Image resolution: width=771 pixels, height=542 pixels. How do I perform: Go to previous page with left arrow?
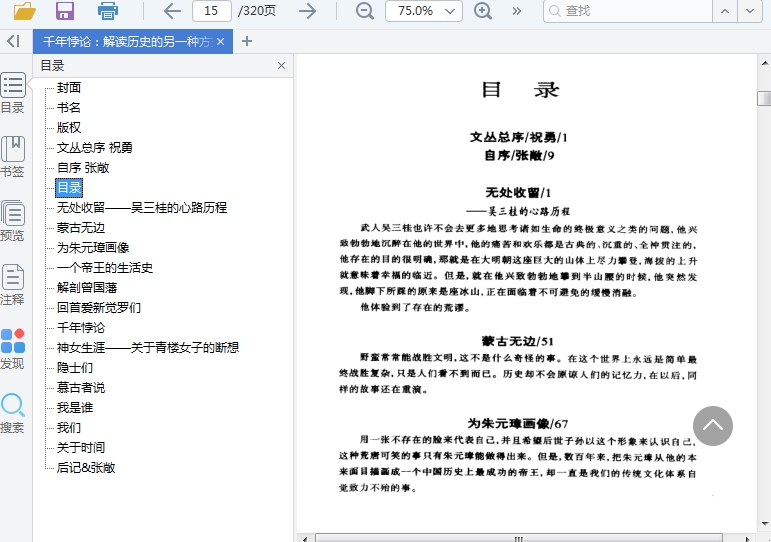[172, 11]
